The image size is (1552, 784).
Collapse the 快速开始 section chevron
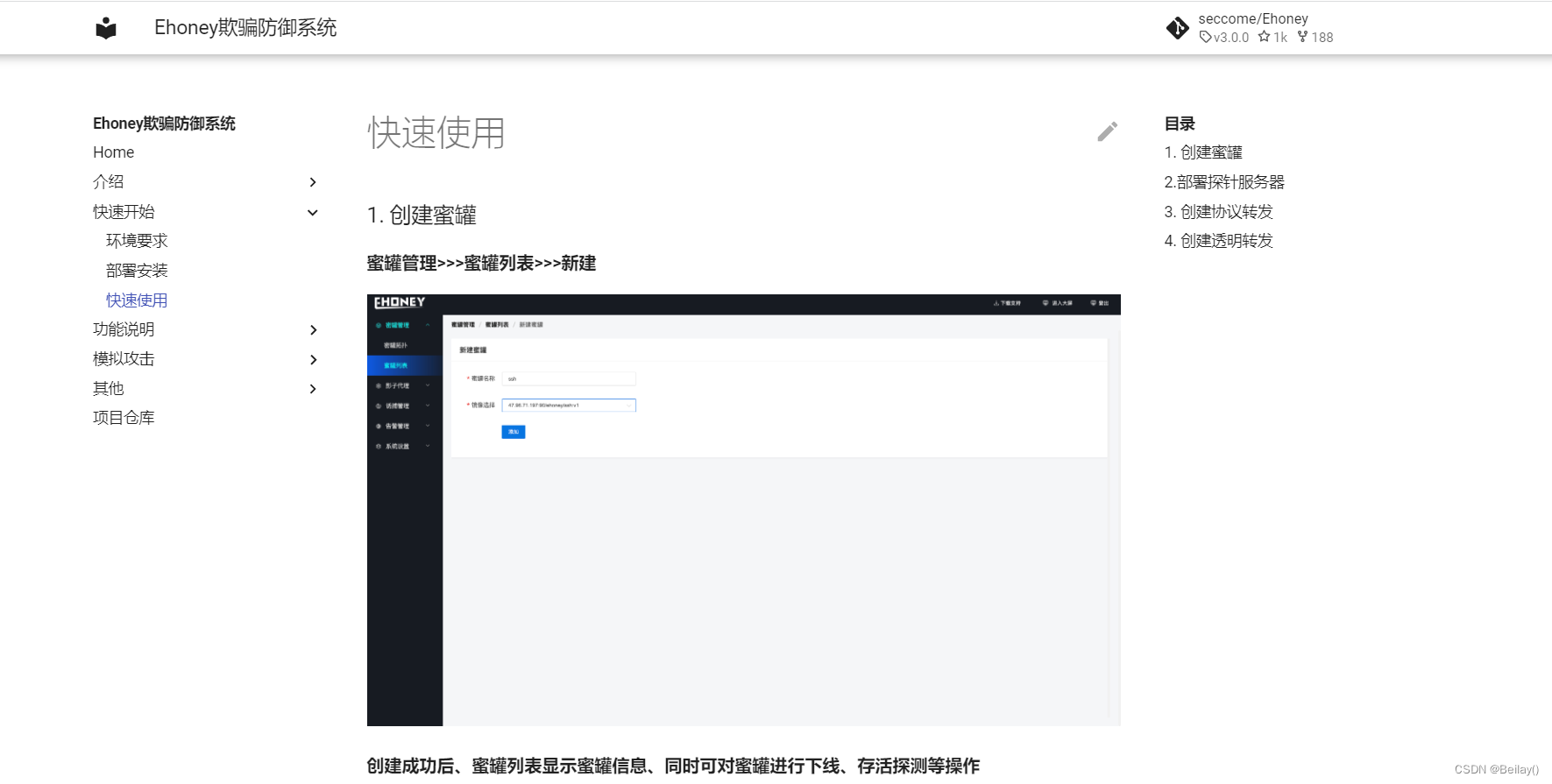pyautogui.click(x=313, y=212)
